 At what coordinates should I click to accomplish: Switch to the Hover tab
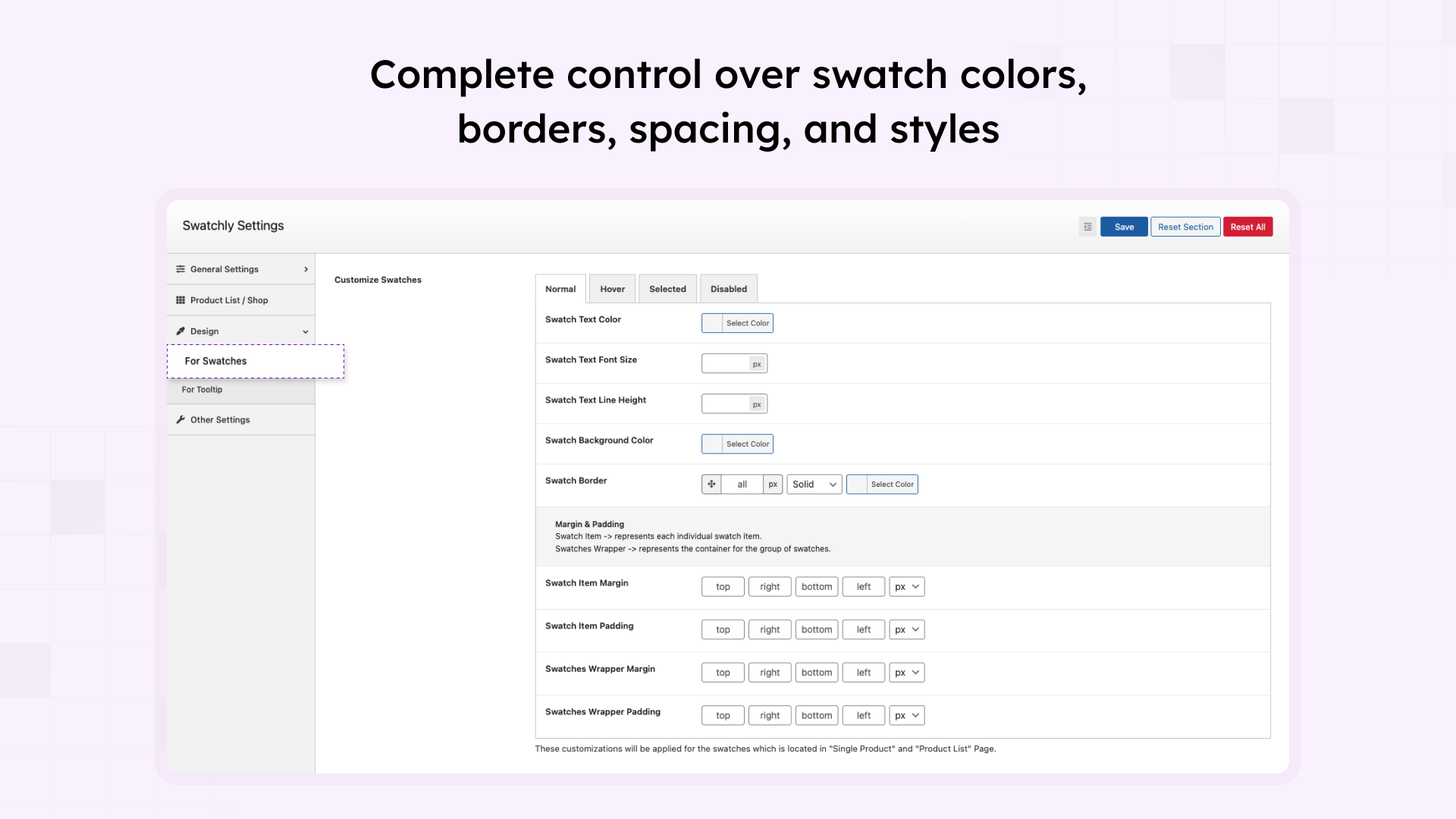(612, 288)
